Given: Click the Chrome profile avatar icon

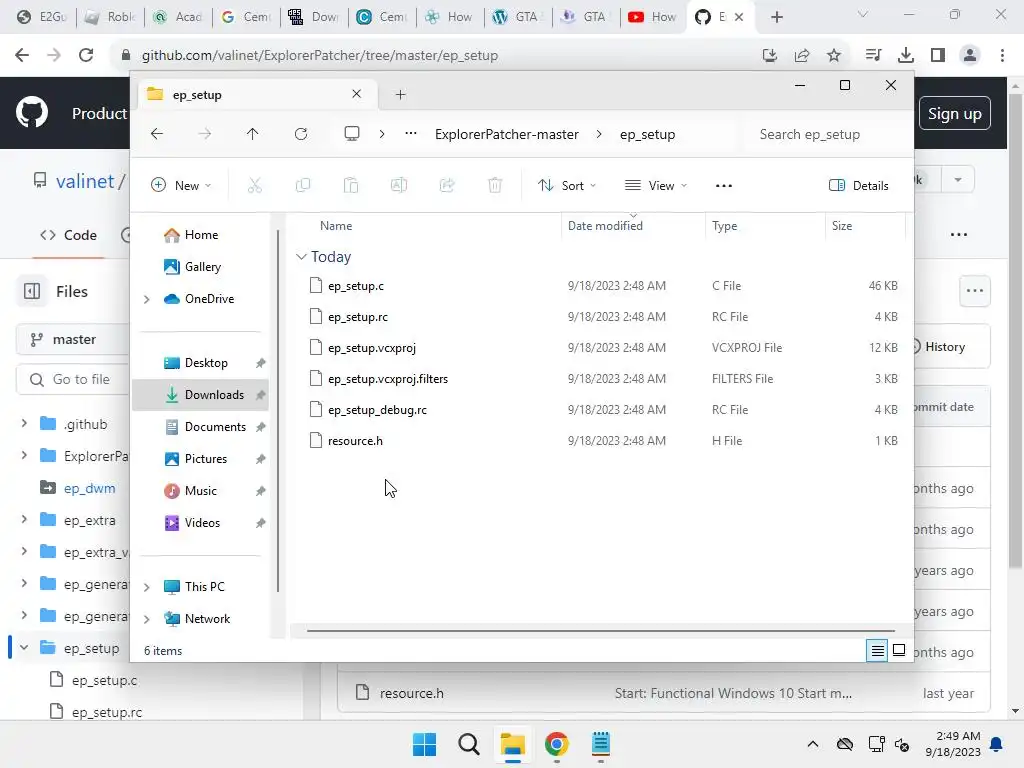Looking at the screenshot, I should click(970, 56).
